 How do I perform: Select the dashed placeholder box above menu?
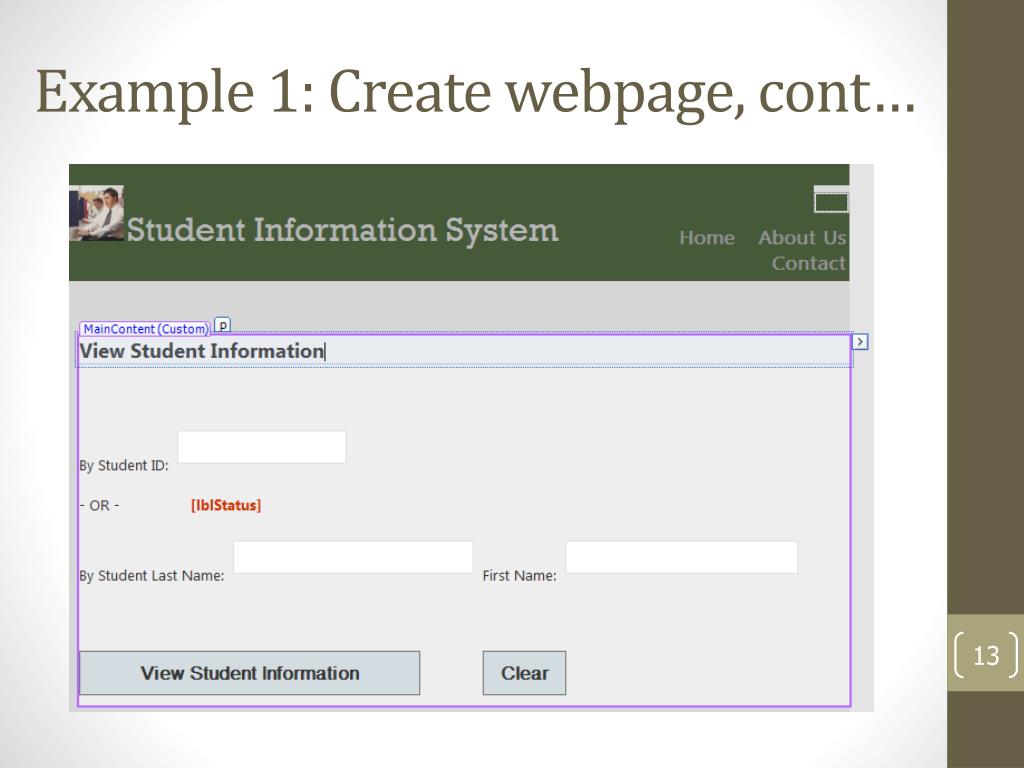pyautogui.click(x=831, y=202)
